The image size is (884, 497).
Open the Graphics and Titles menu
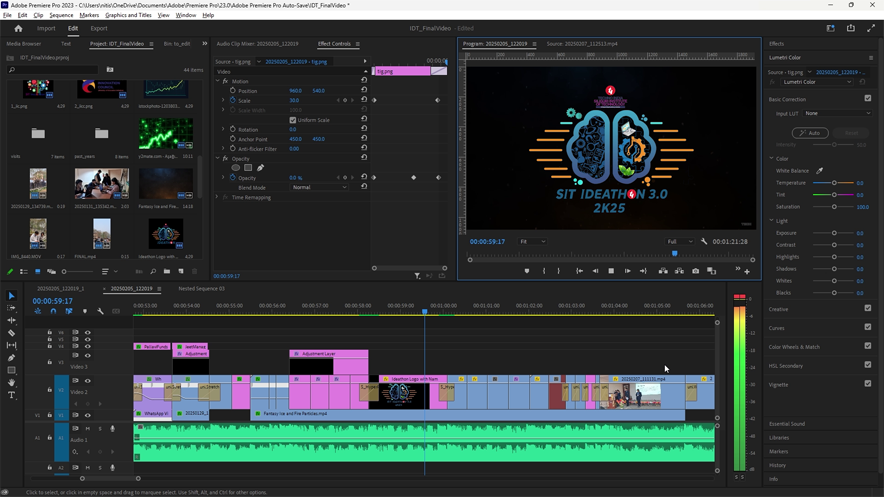[128, 15]
